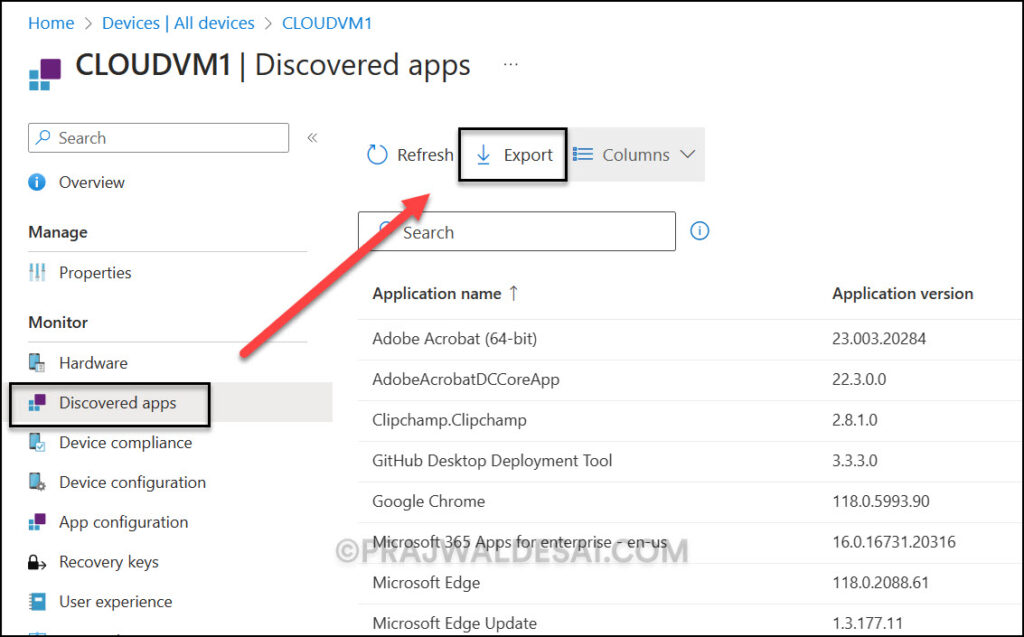Click the magnifier icon in sidebar search

pyautogui.click(x=43, y=137)
